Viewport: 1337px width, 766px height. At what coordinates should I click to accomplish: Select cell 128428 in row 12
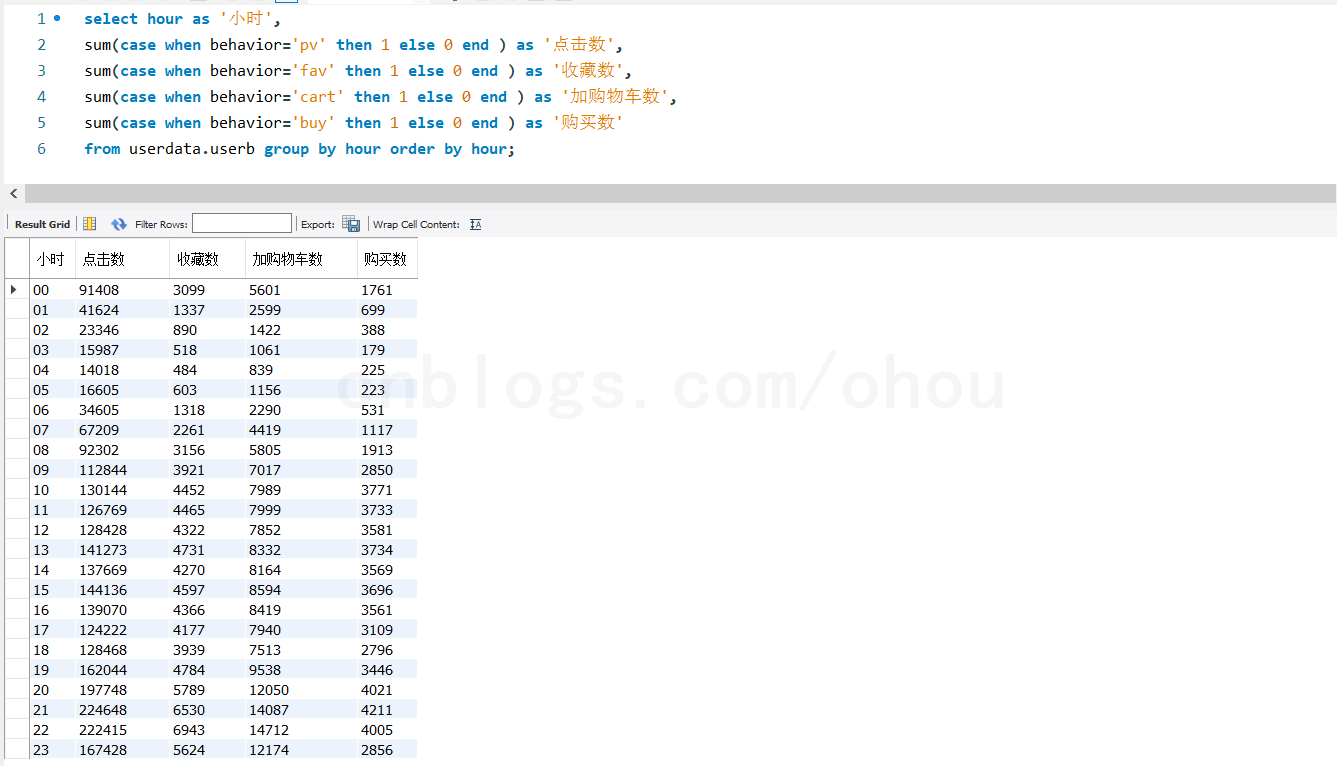[x=123, y=530]
